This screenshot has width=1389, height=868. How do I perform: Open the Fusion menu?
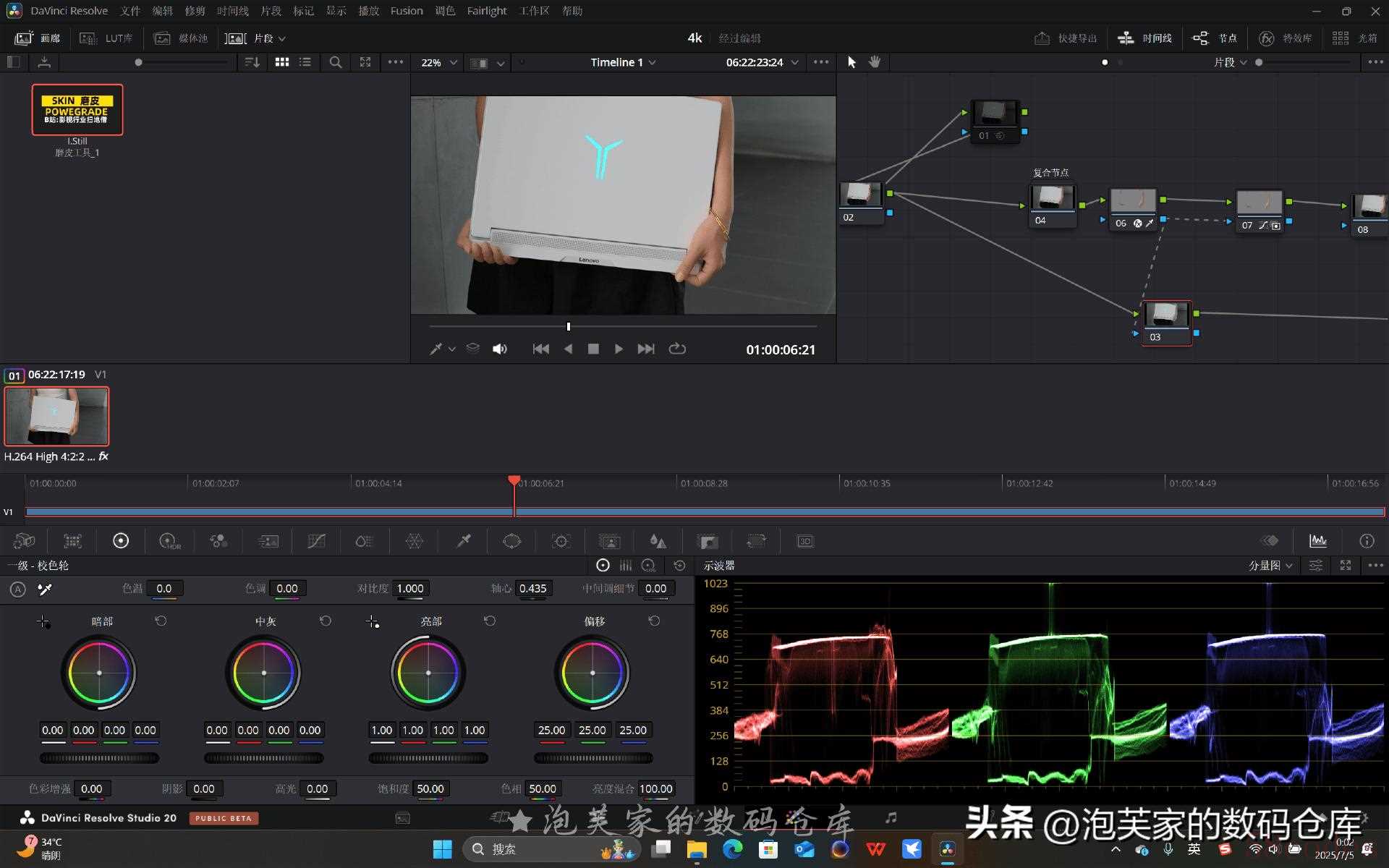coord(407,11)
